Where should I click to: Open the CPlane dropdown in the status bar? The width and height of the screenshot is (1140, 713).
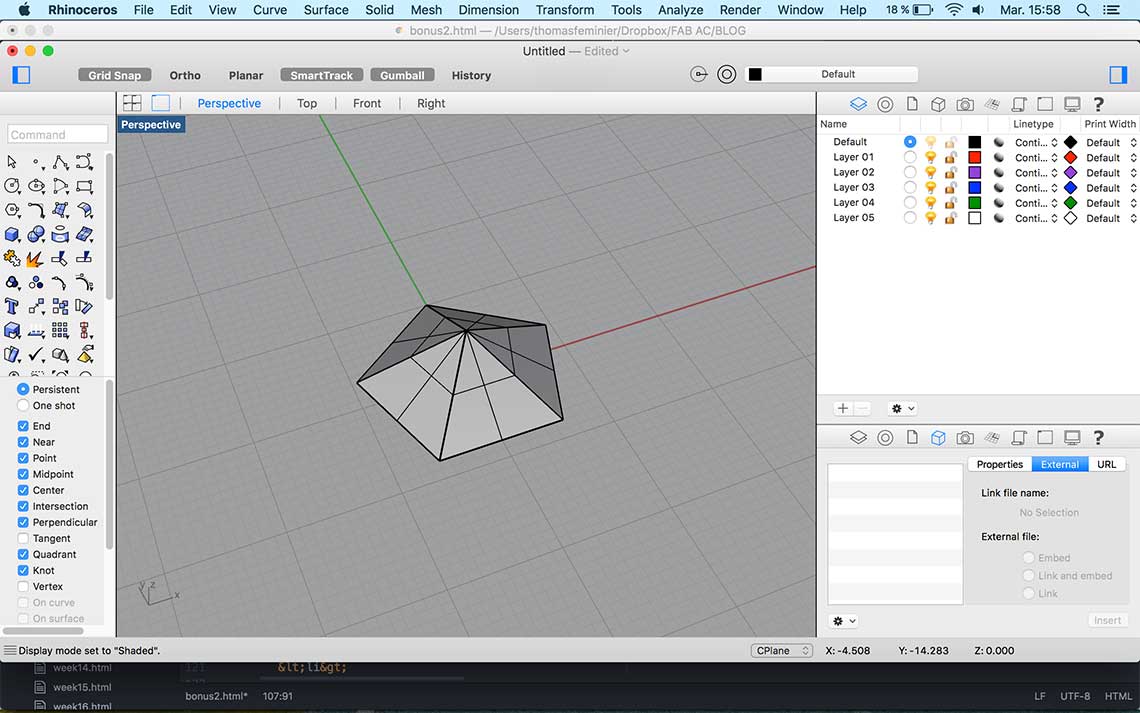(782, 650)
